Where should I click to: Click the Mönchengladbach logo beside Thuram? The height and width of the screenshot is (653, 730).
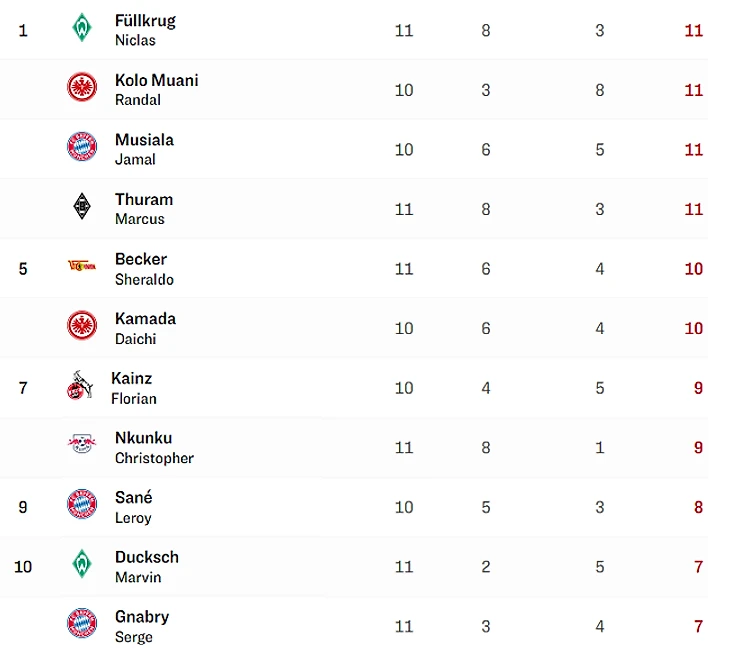pyautogui.click(x=81, y=207)
